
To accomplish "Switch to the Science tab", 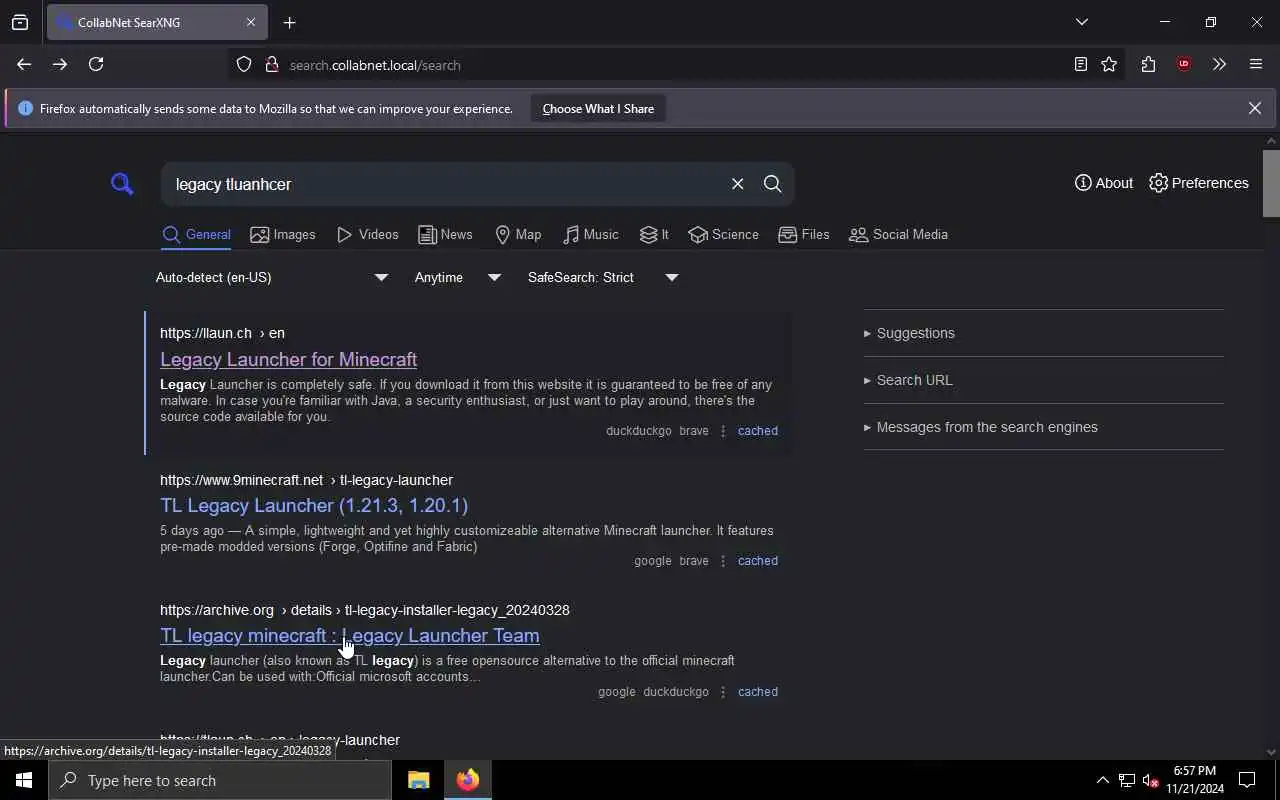I will click(x=723, y=234).
